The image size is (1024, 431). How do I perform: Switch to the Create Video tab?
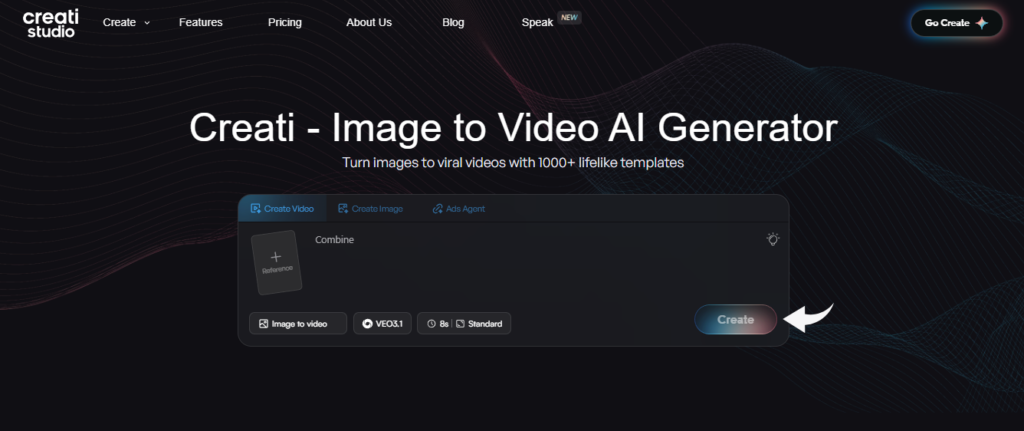point(282,209)
